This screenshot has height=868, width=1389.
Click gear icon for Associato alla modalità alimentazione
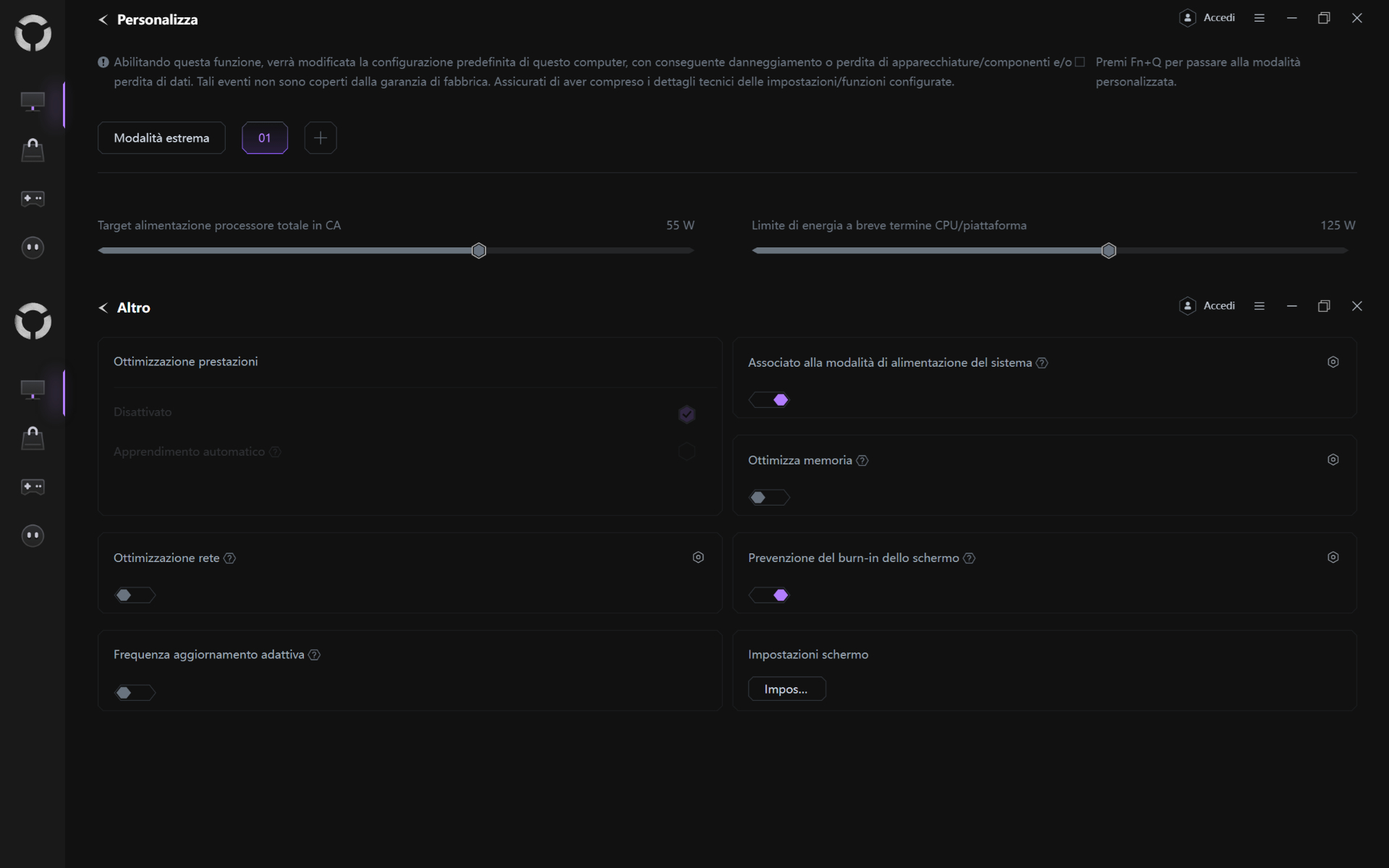tap(1333, 362)
